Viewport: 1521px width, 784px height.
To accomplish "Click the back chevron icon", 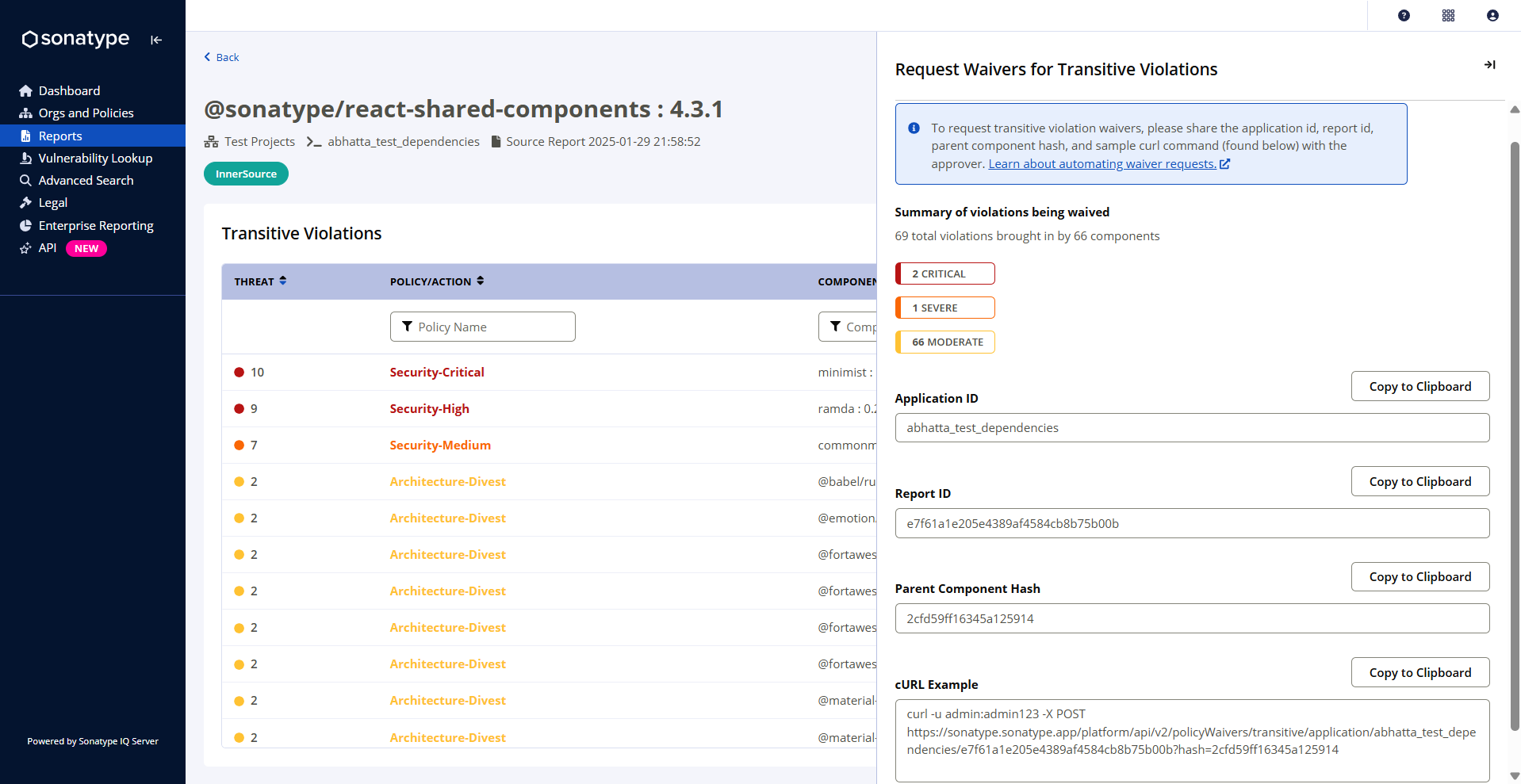I will click(x=208, y=57).
